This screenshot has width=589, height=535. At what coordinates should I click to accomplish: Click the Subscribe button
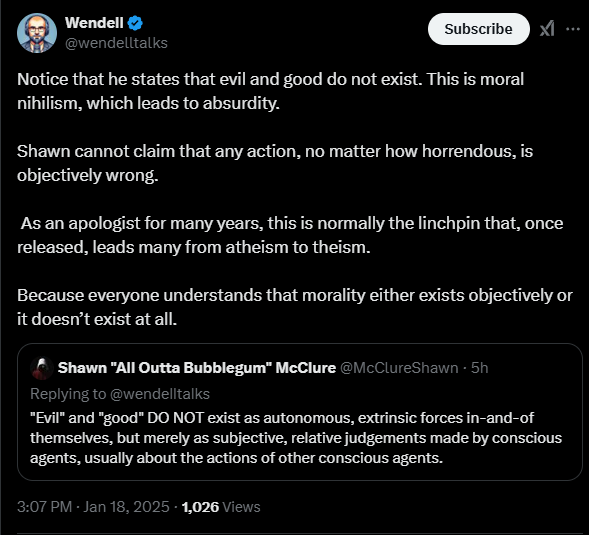pos(479,29)
